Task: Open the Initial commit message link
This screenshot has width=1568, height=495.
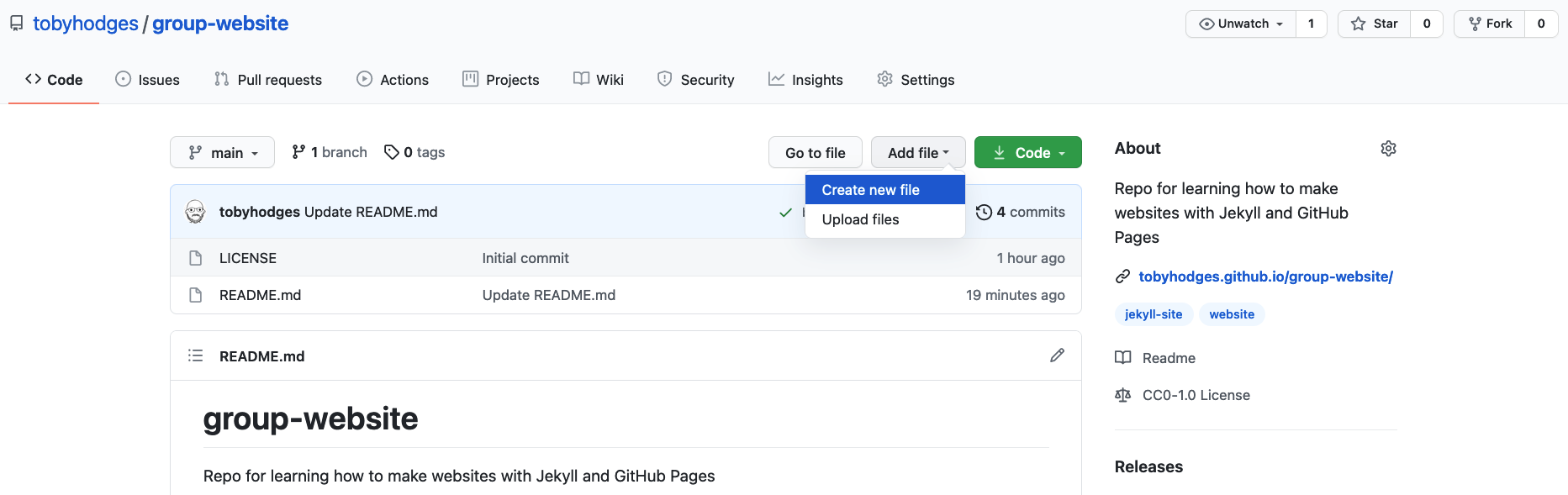Action: click(x=525, y=258)
